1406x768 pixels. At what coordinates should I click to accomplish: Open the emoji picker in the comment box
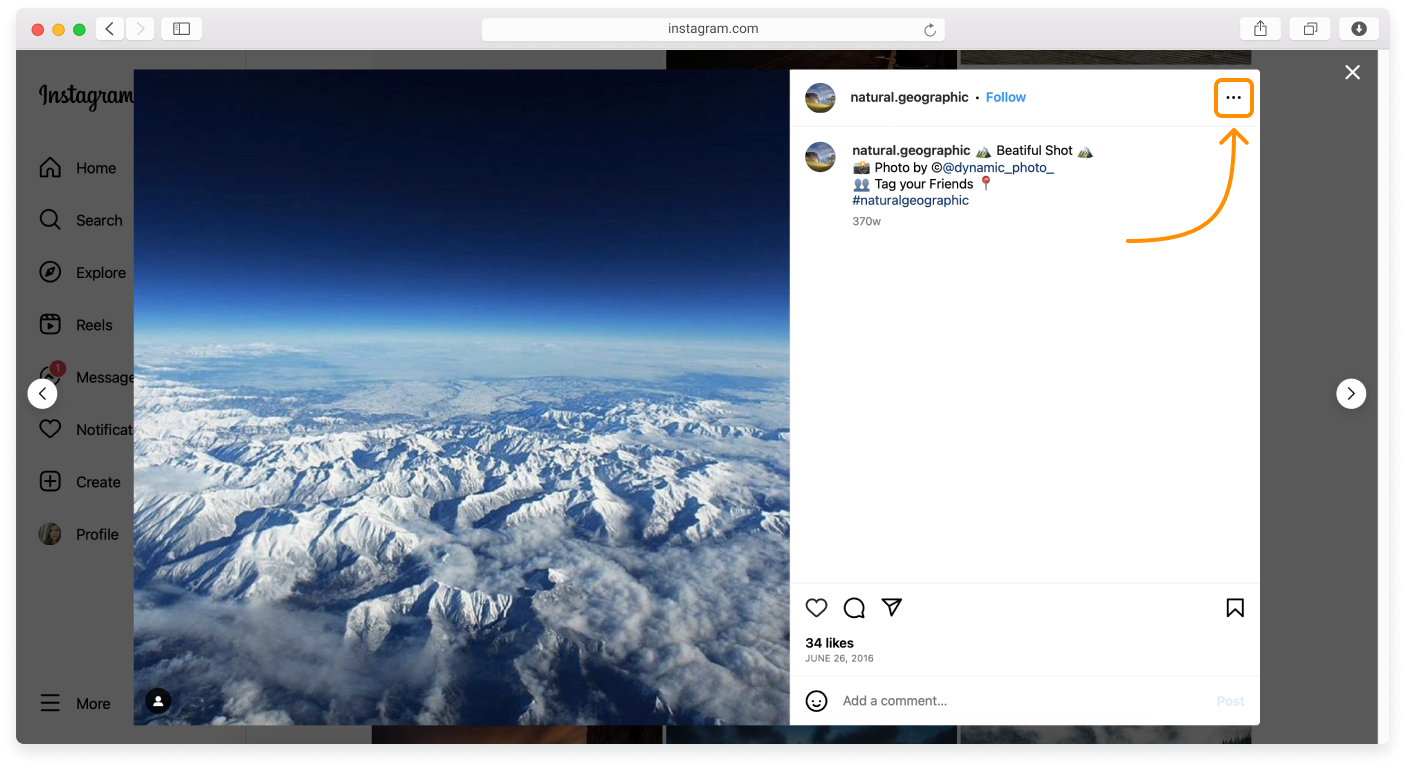point(816,700)
